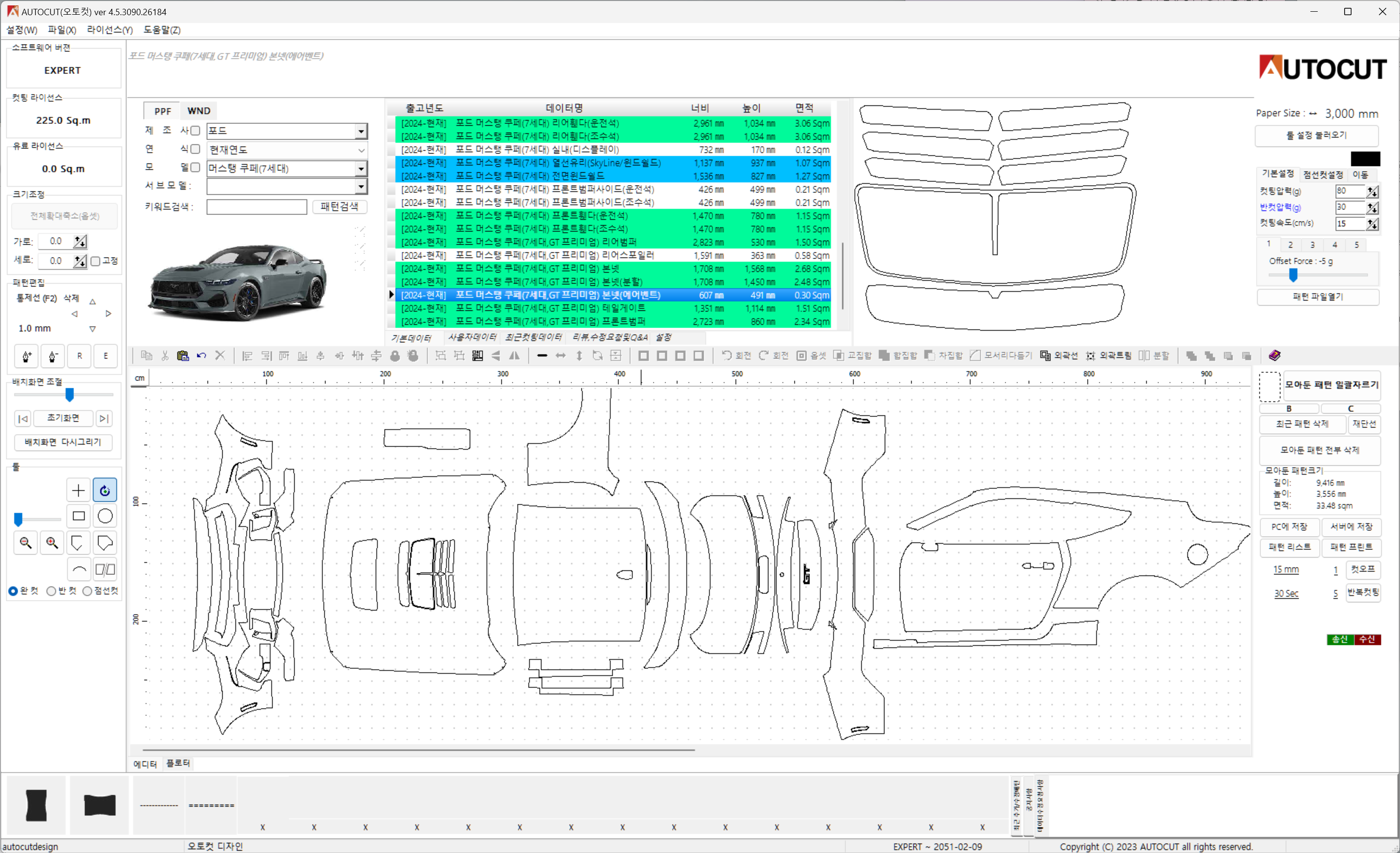The width and height of the screenshot is (1400, 853).
Task: Click the 반컷압력 half-cut pressure stepper
Action: pyautogui.click(x=1372, y=208)
